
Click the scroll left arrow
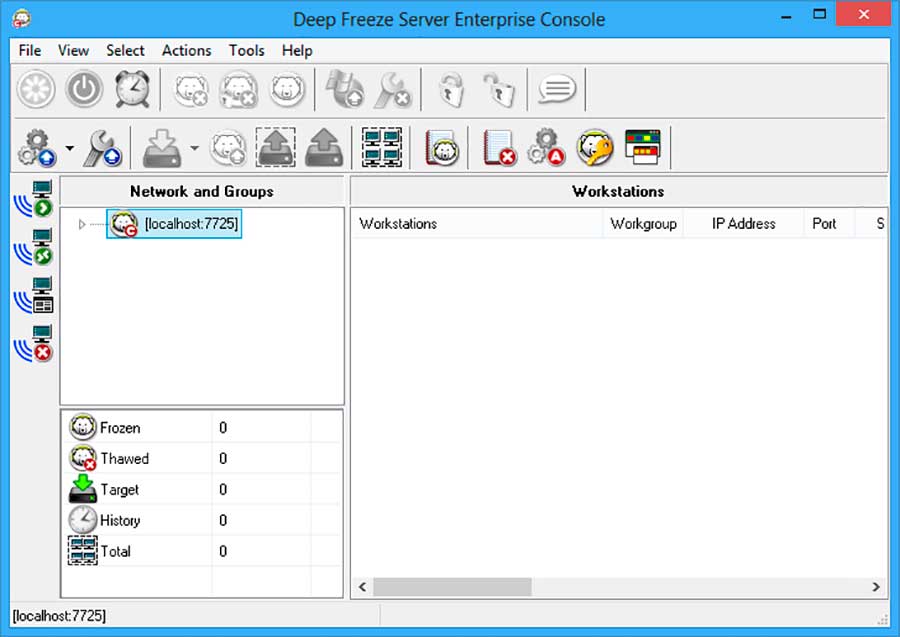pos(362,586)
